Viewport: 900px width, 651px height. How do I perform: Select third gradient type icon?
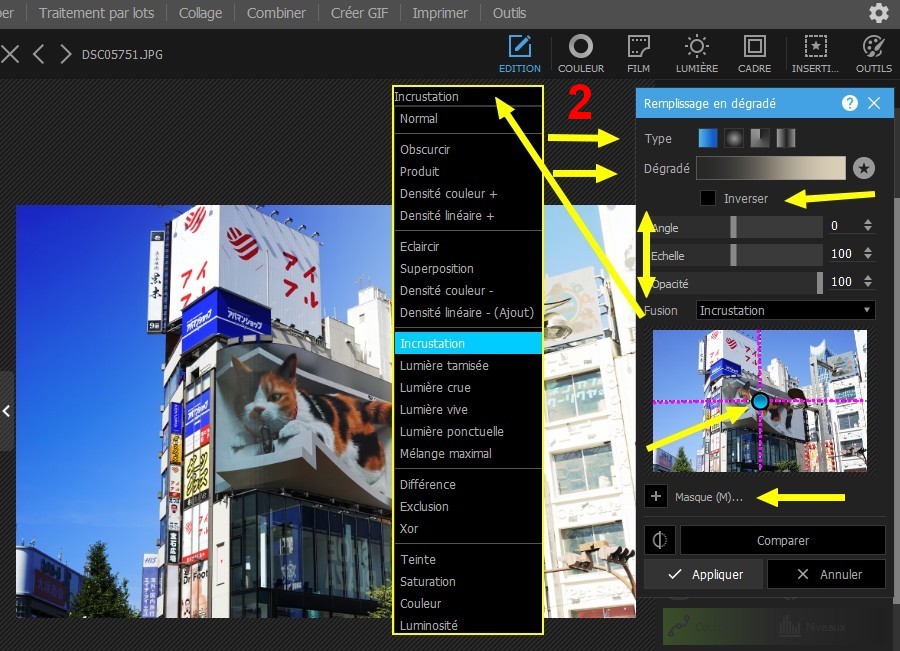point(759,138)
